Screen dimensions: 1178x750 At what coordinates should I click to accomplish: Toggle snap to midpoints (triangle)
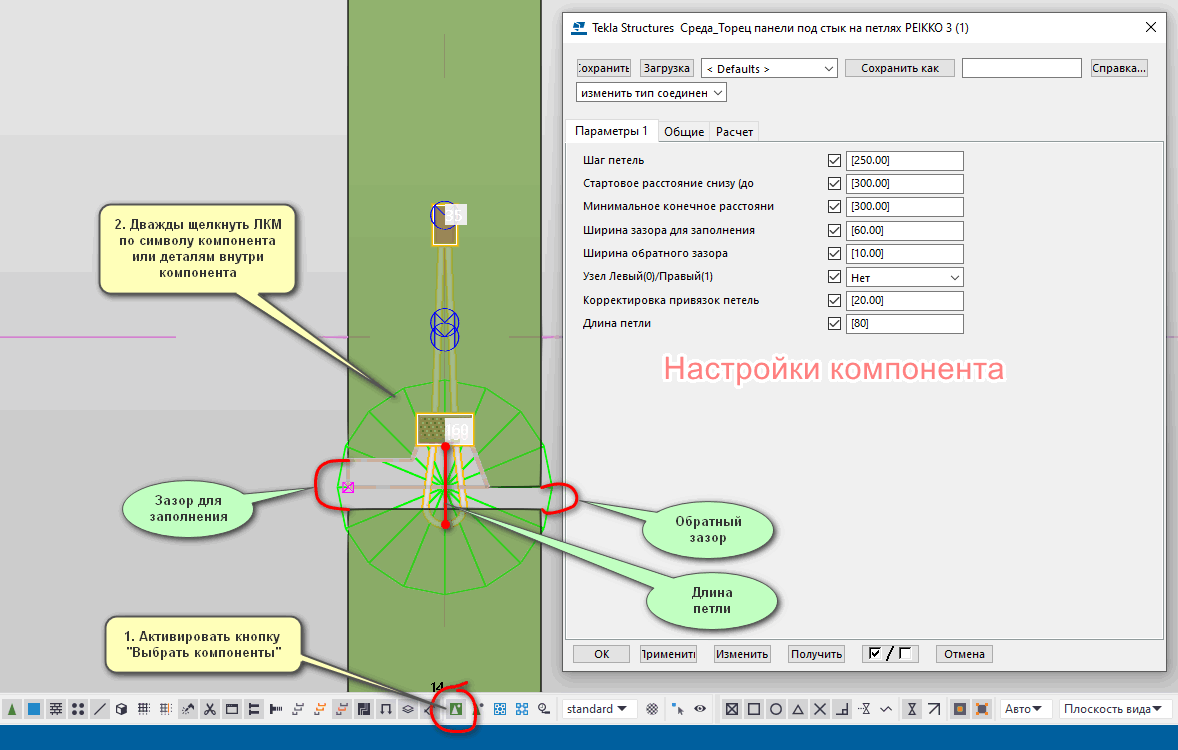[x=798, y=709]
